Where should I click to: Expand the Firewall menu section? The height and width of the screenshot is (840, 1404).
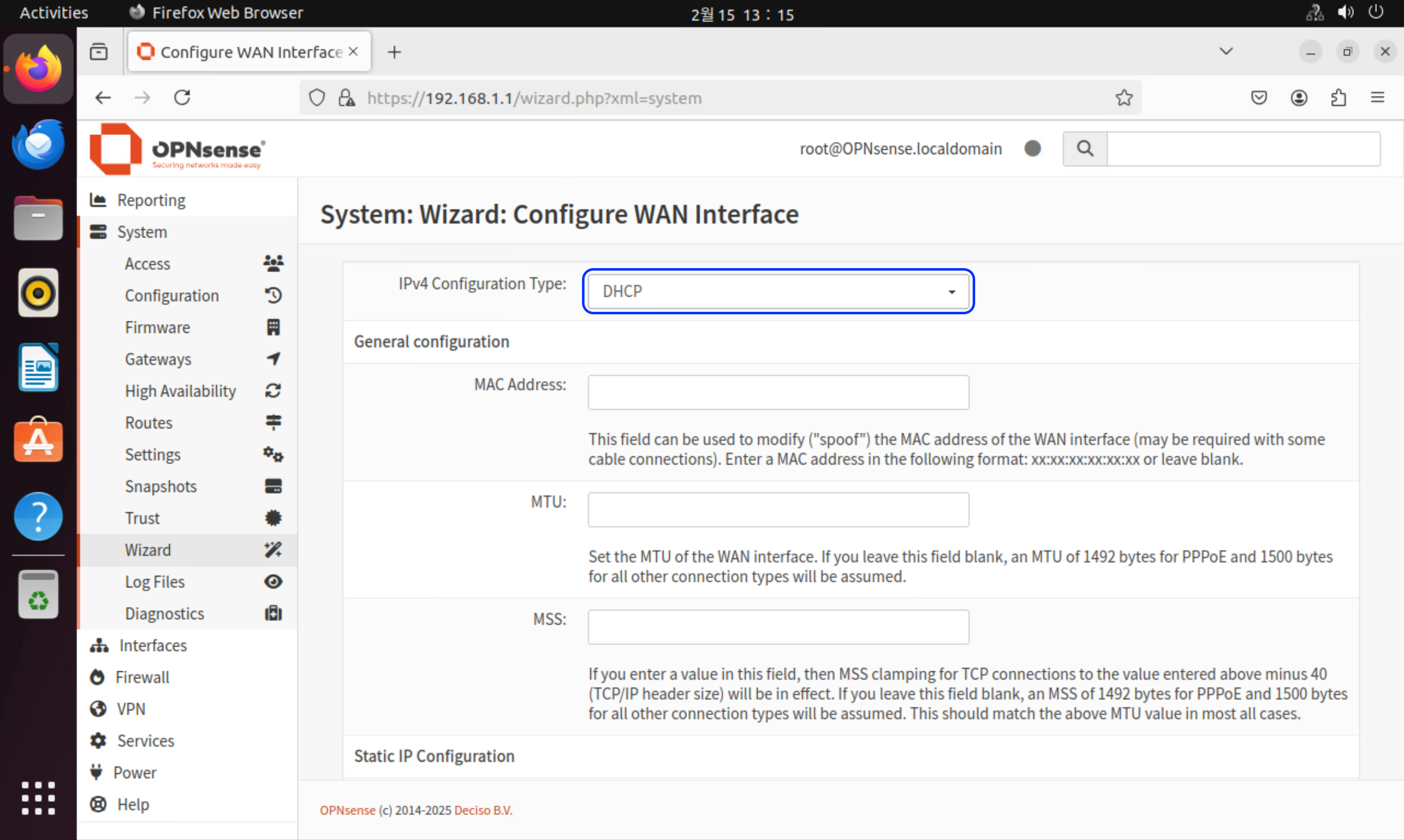(x=142, y=677)
